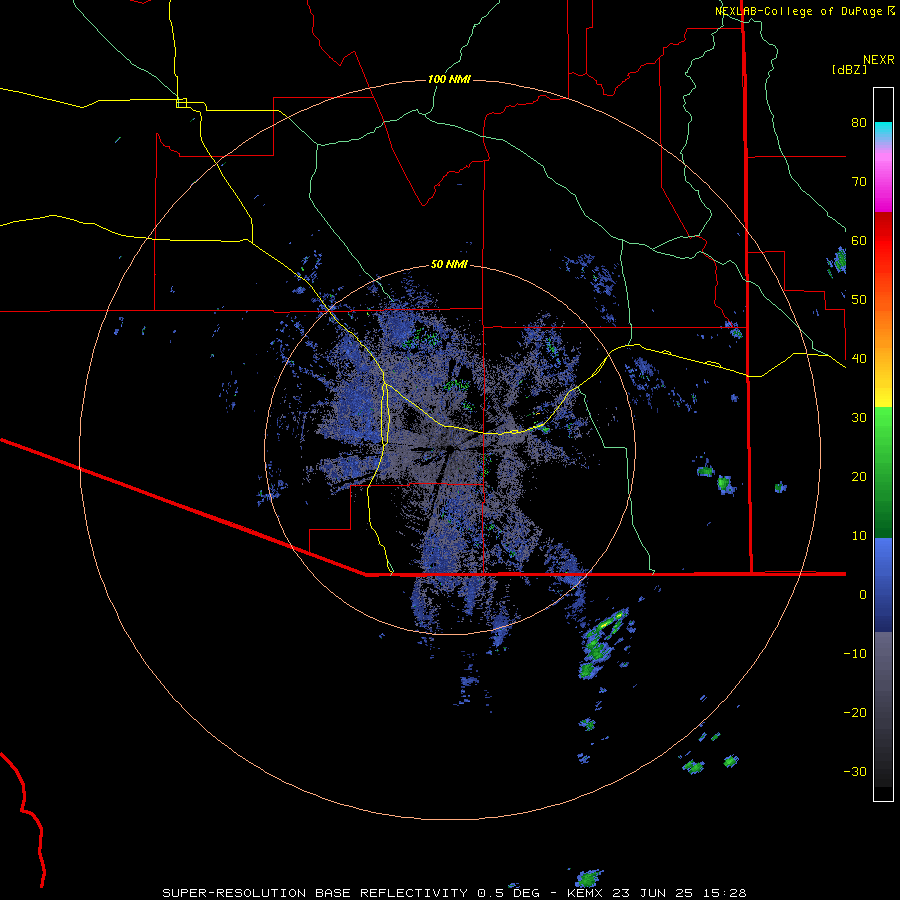
Task: Click the "NEXR" label above the scale
Action: coord(878,60)
